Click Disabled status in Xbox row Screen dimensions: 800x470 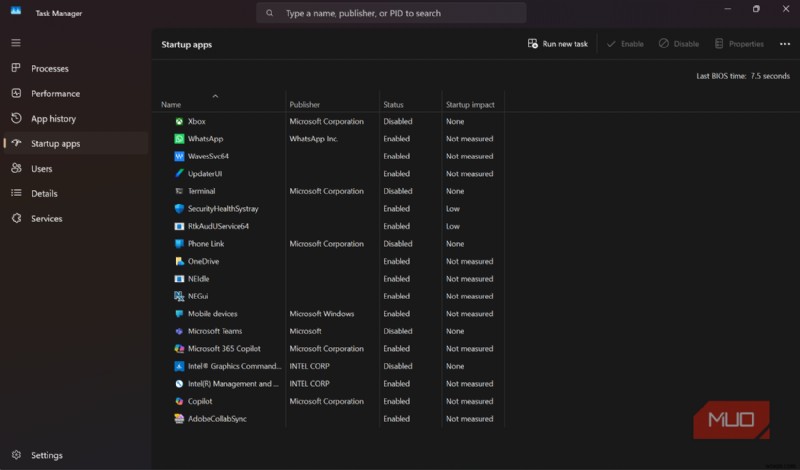(x=397, y=121)
